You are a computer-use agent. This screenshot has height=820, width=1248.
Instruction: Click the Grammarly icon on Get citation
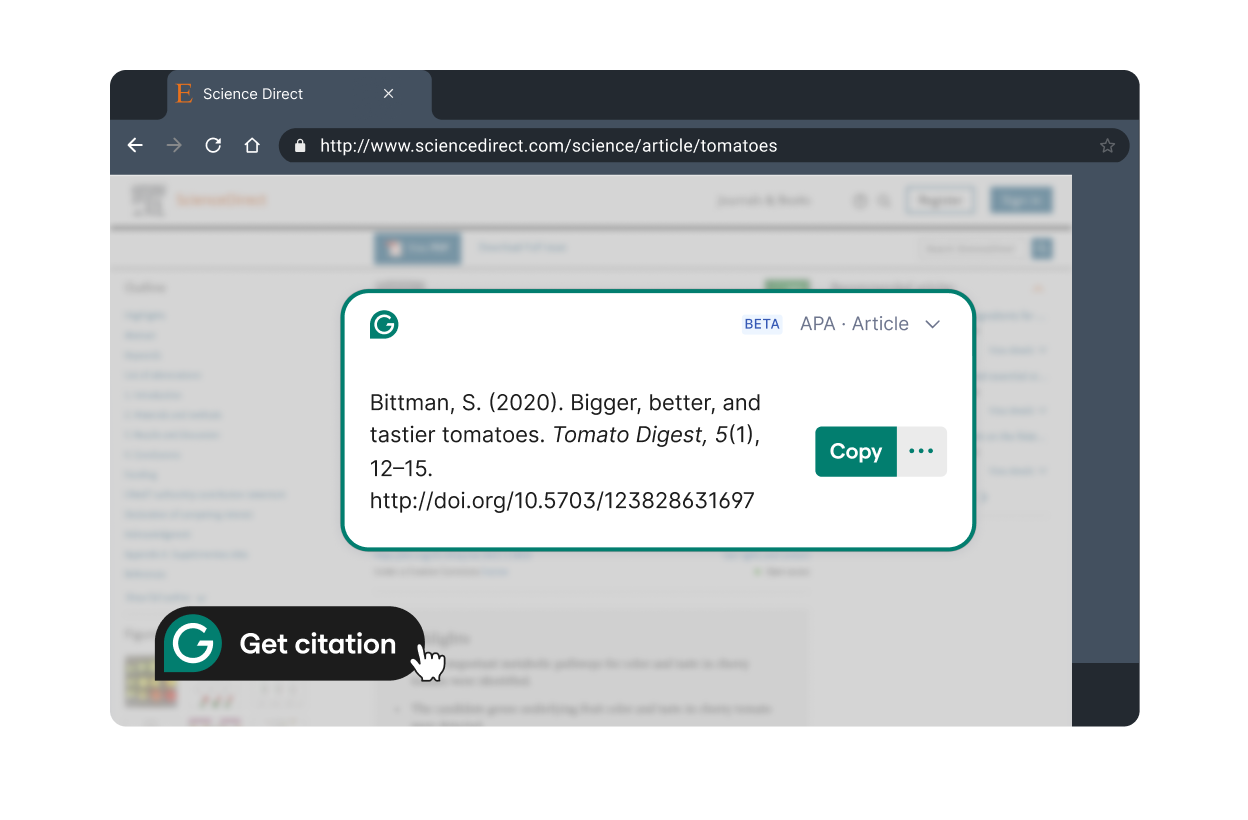193,643
